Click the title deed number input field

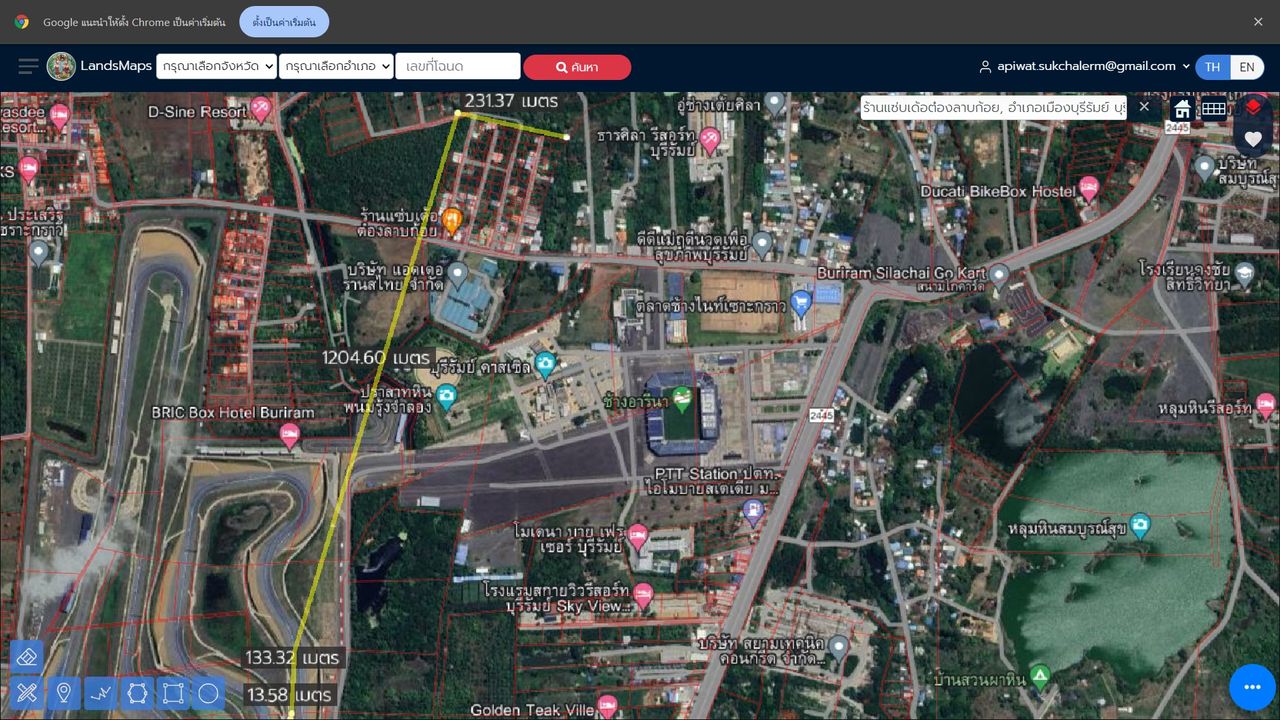click(x=458, y=66)
